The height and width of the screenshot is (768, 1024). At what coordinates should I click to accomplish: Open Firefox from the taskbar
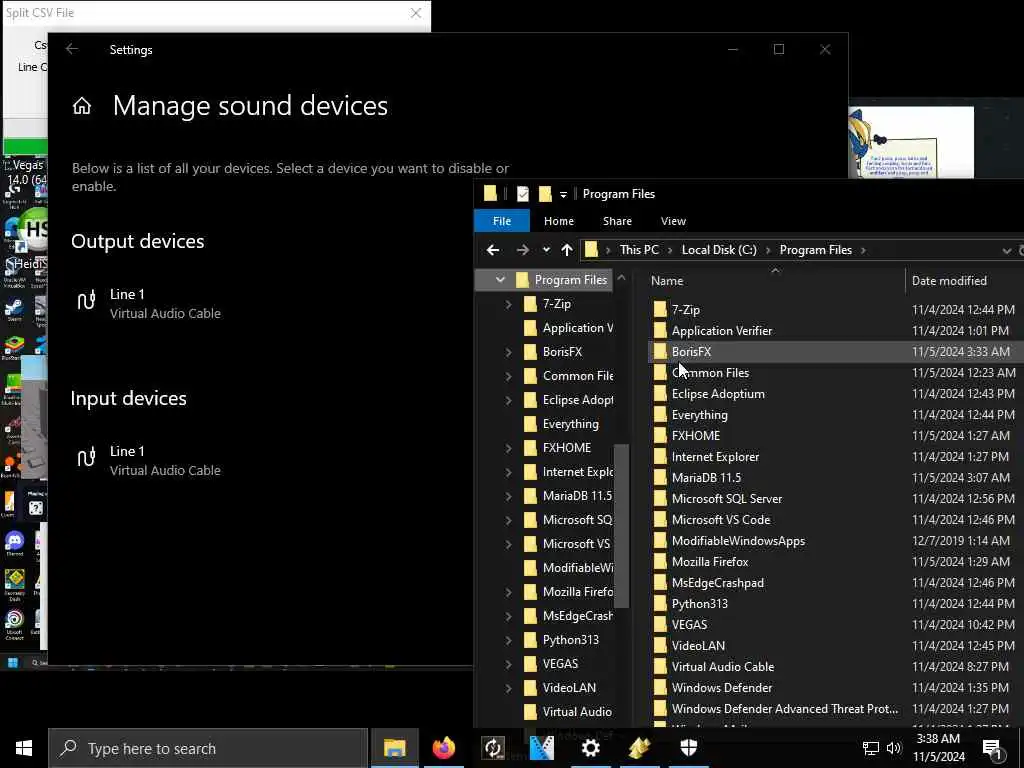[443, 748]
